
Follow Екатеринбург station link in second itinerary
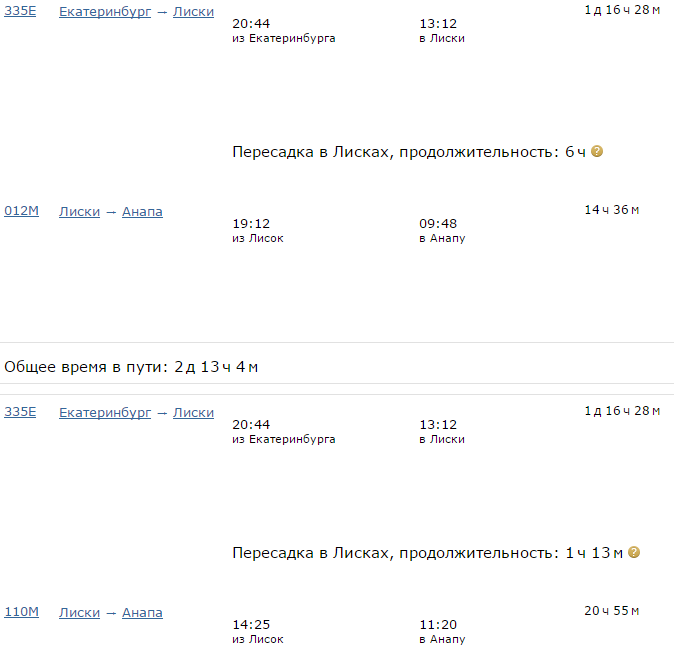[x=105, y=412]
